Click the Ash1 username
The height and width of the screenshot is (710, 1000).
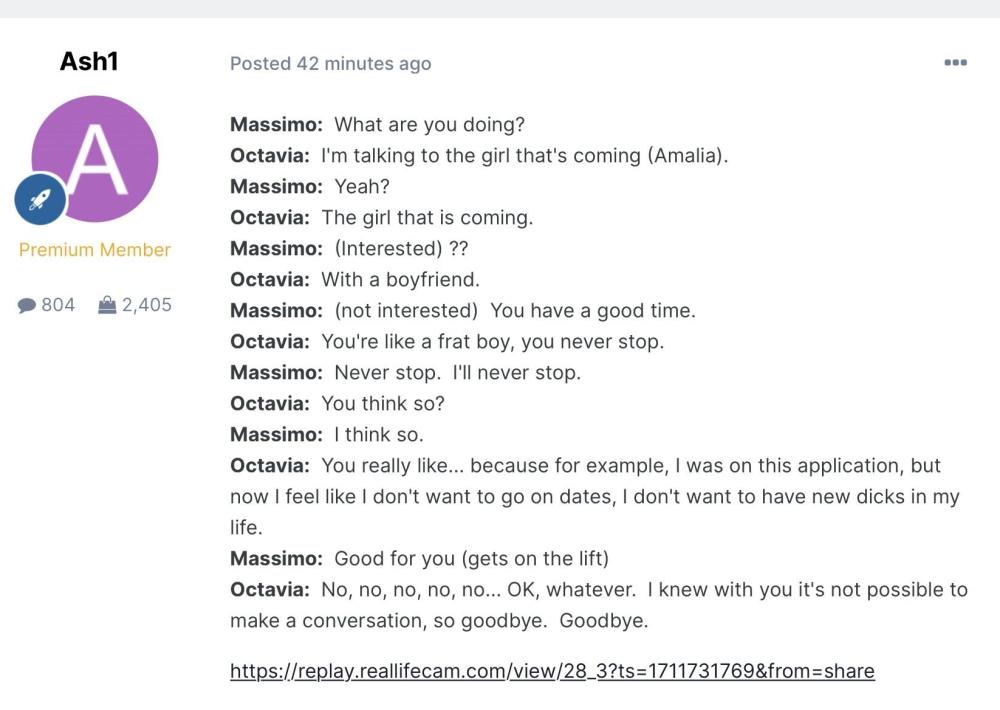tap(89, 61)
